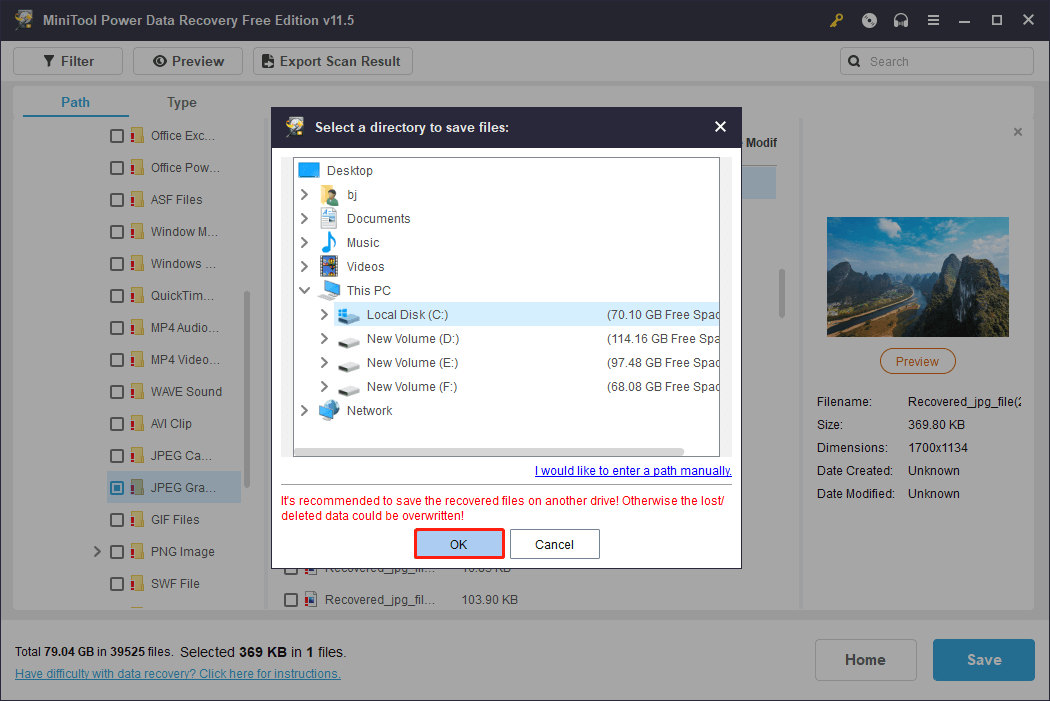Select the Videos film icon
Viewport: 1050px width, 701px height.
(x=329, y=266)
